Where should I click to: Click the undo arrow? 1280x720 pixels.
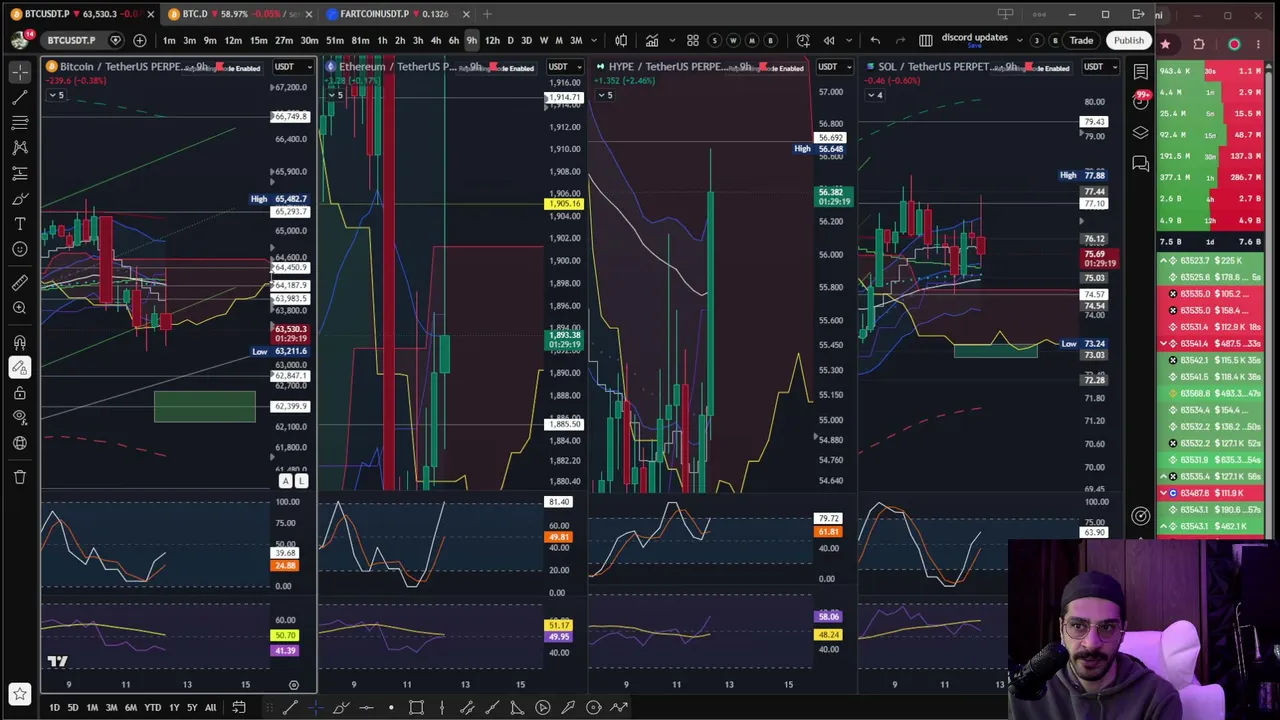875,40
